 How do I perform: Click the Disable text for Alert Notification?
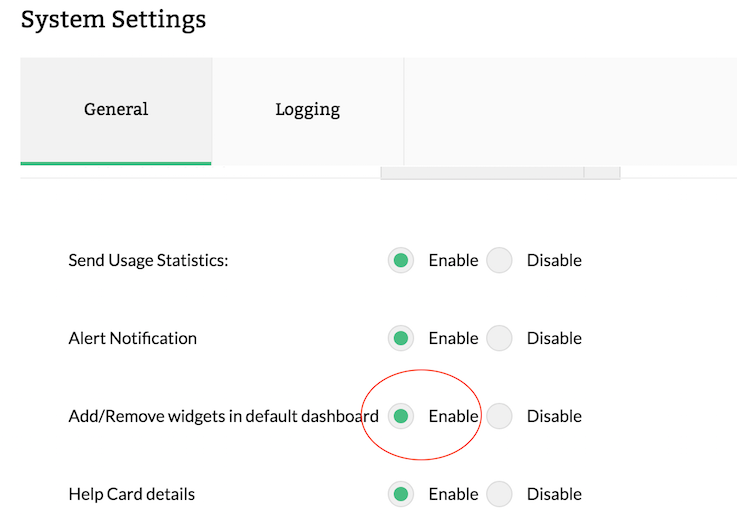[x=554, y=338]
